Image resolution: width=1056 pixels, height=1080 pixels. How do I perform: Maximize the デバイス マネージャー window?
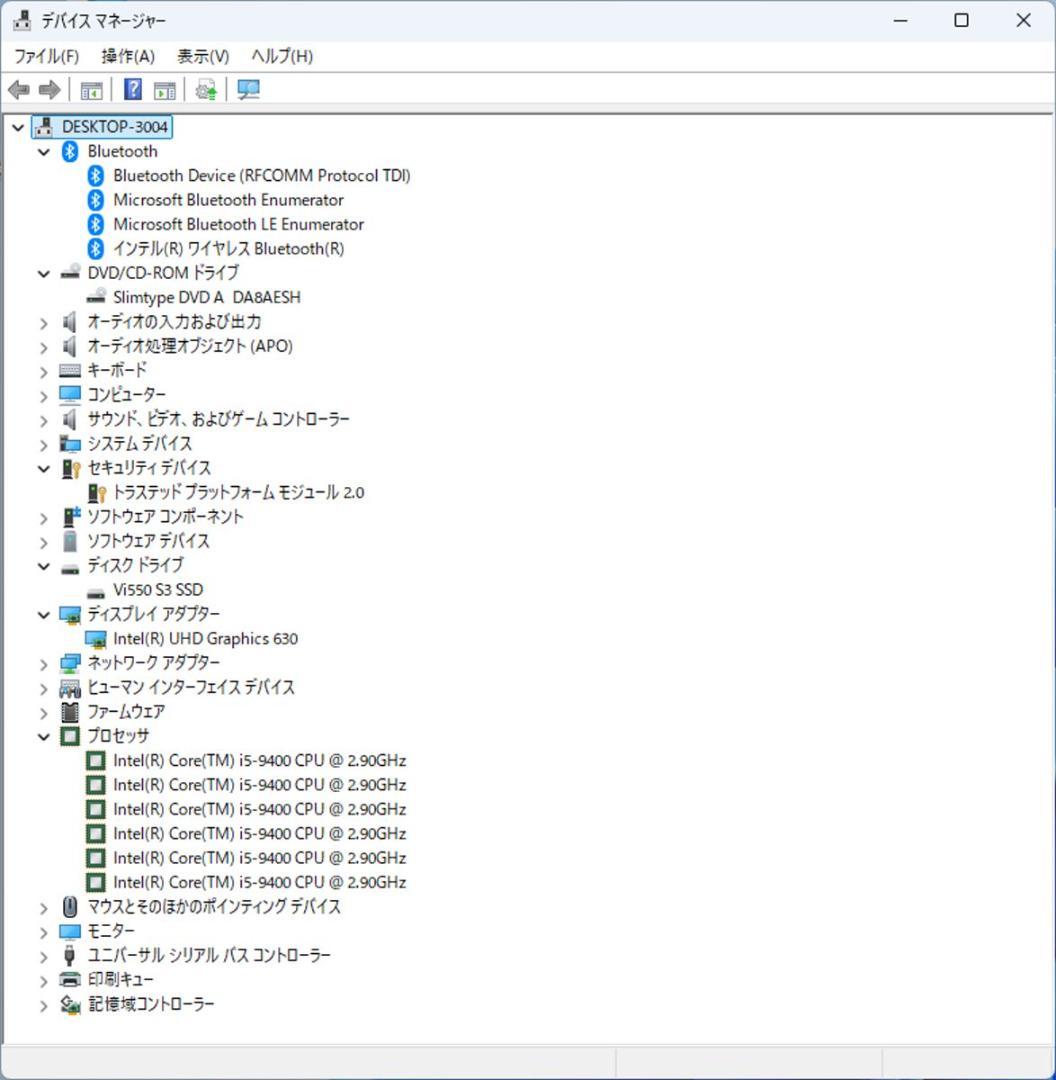click(962, 21)
